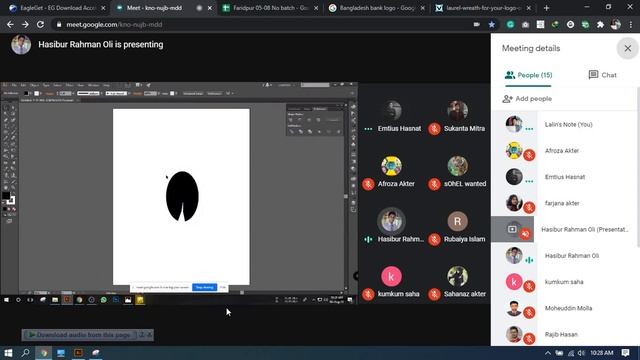
Task: Open the Chrome Extensions puzzle menu
Action: click(600, 25)
